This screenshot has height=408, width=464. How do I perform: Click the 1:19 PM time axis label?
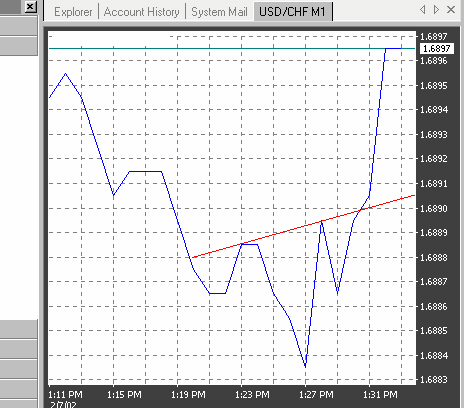coord(188,395)
